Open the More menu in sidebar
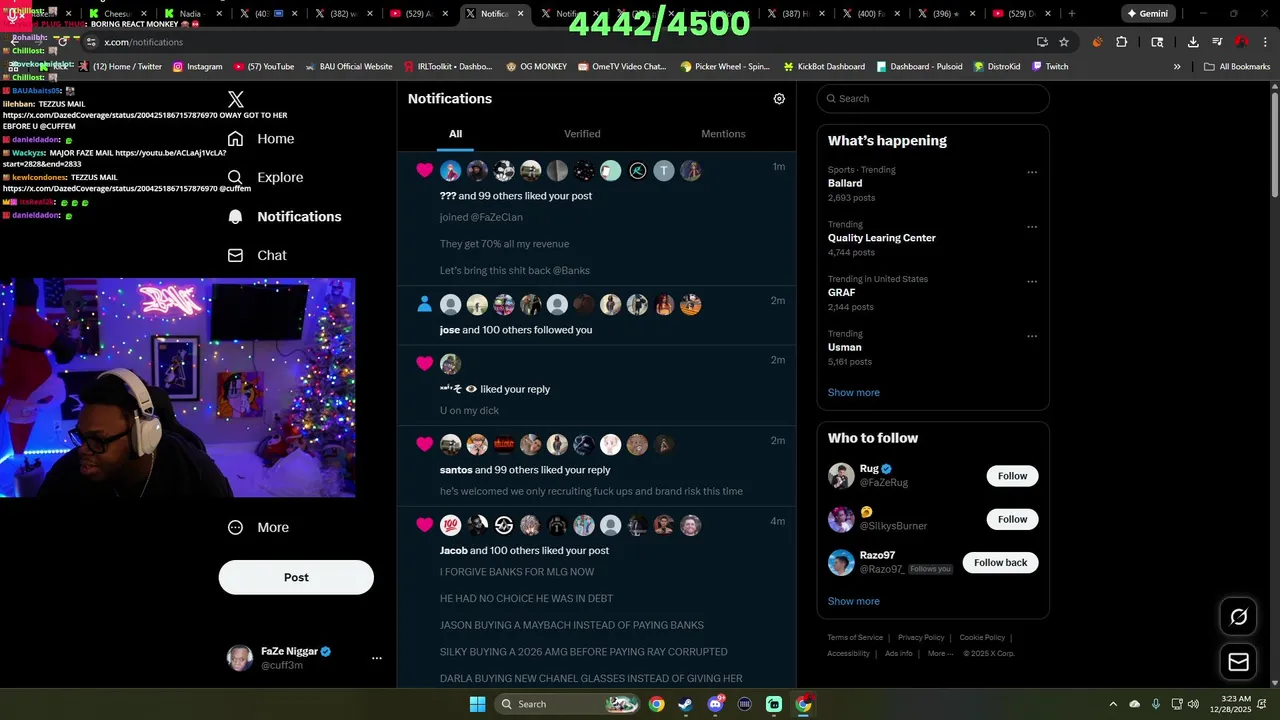This screenshot has height=720, width=1280. (x=258, y=527)
